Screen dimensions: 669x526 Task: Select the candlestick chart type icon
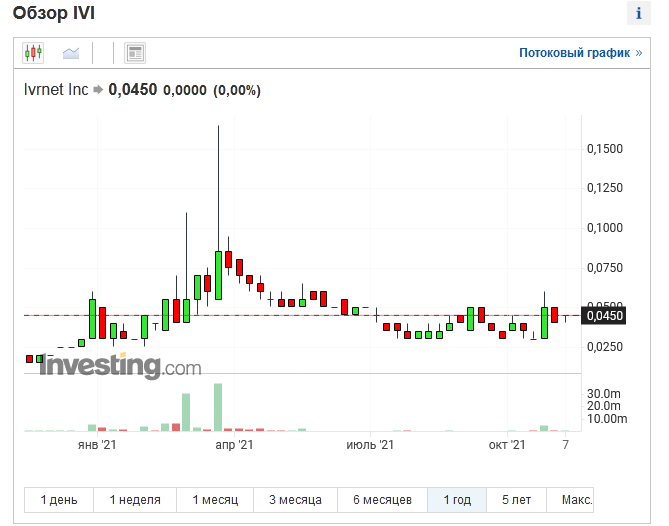pos(33,53)
